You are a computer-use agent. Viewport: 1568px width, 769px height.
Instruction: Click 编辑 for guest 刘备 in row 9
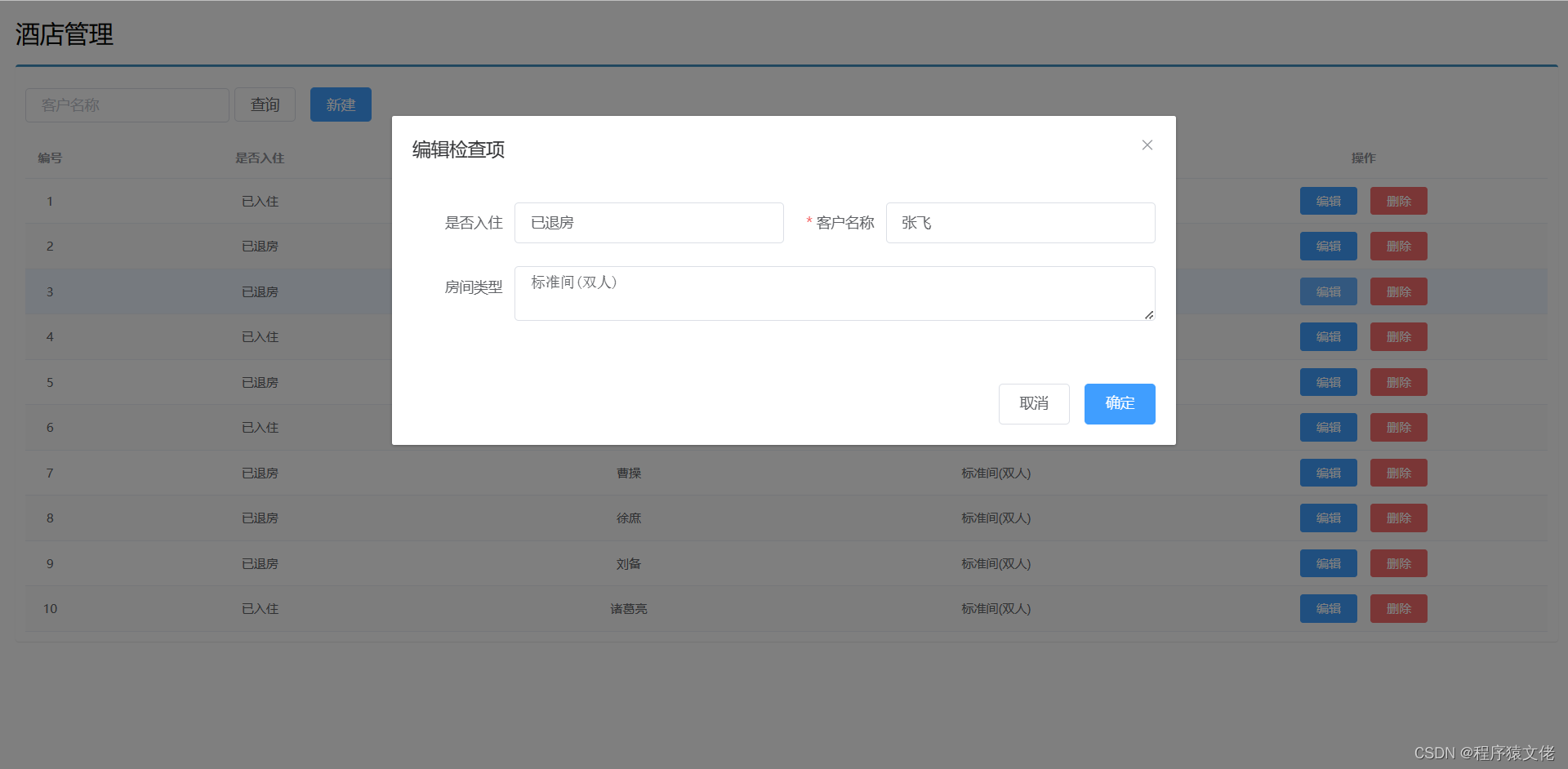click(1328, 563)
